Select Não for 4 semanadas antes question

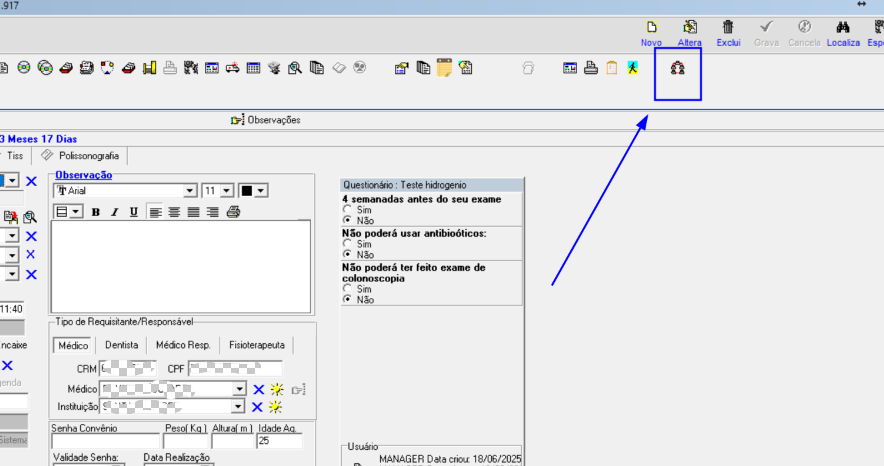pyautogui.click(x=347, y=220)
